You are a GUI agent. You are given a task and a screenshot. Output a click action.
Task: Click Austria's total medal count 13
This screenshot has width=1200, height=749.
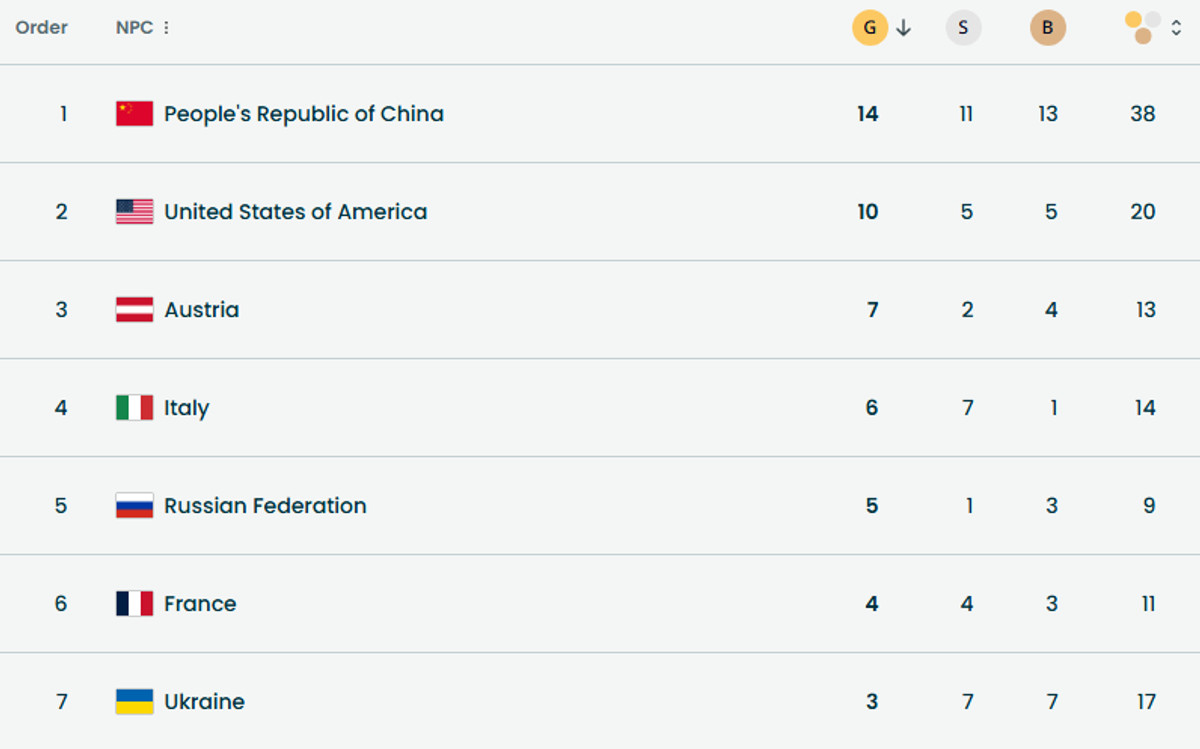pos(1144,310)
